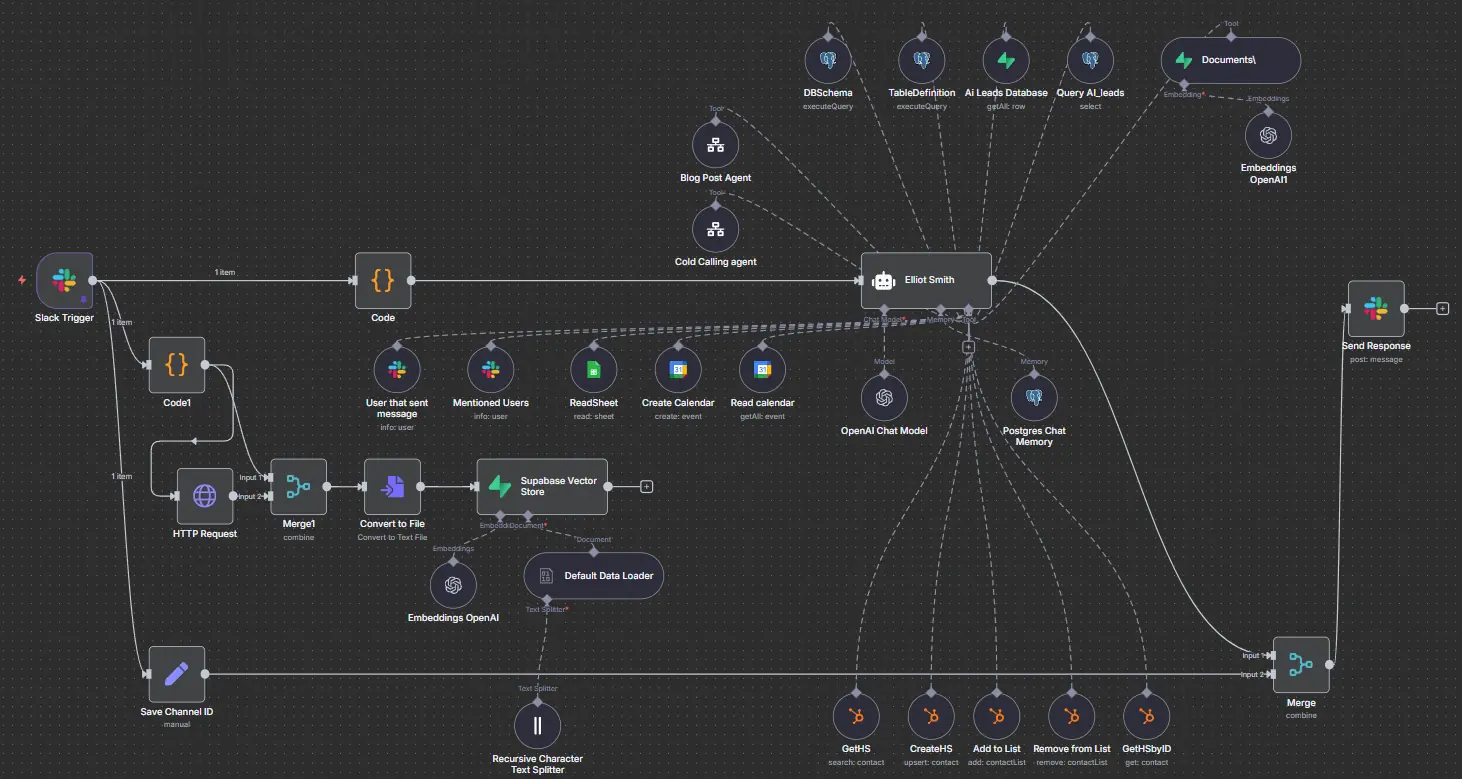Open the Add to List HubSpot node
Viewport: 1462px width, 779px height.
point(996,716)
